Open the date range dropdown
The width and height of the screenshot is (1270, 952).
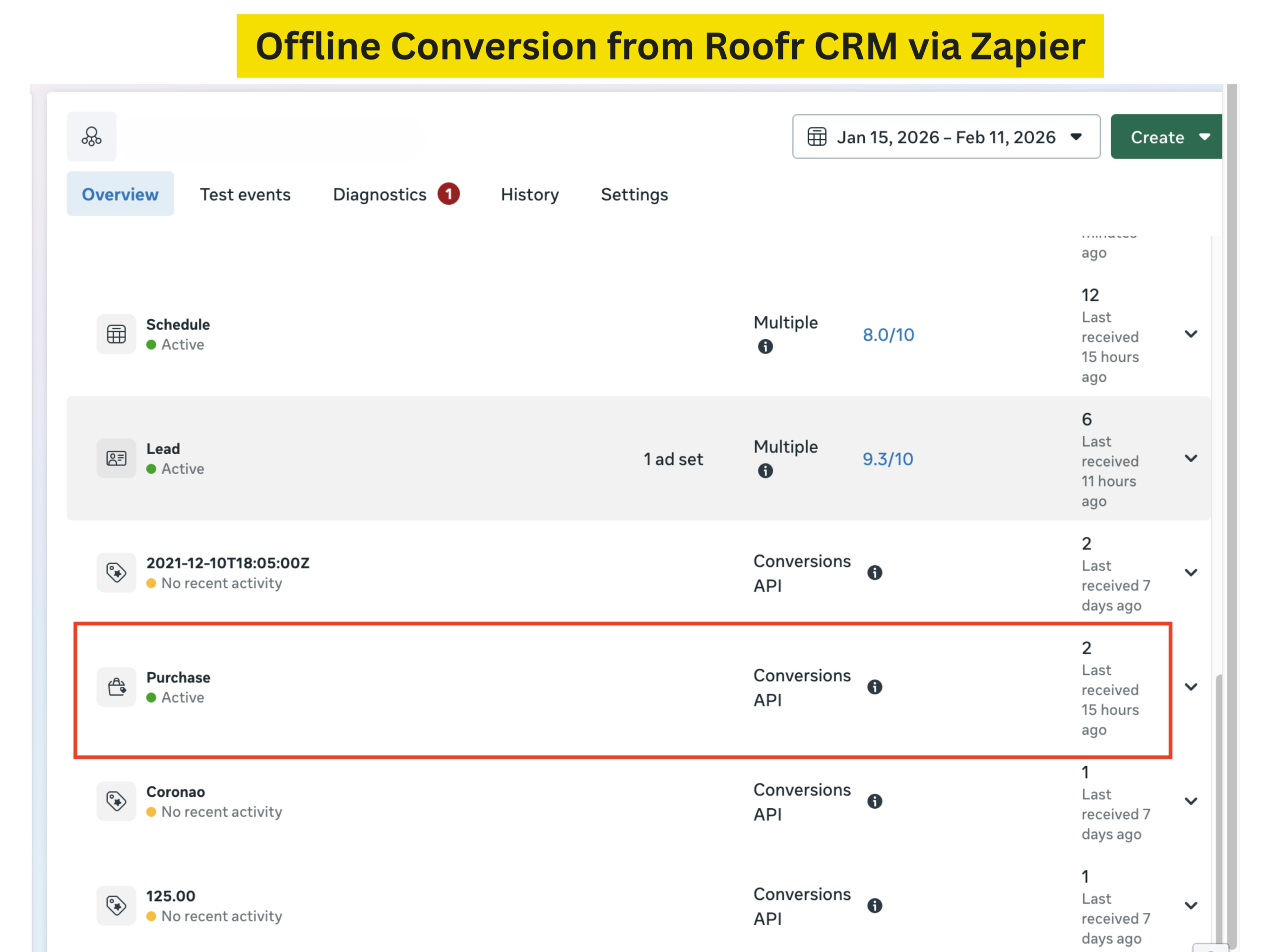tap(946, 136)
